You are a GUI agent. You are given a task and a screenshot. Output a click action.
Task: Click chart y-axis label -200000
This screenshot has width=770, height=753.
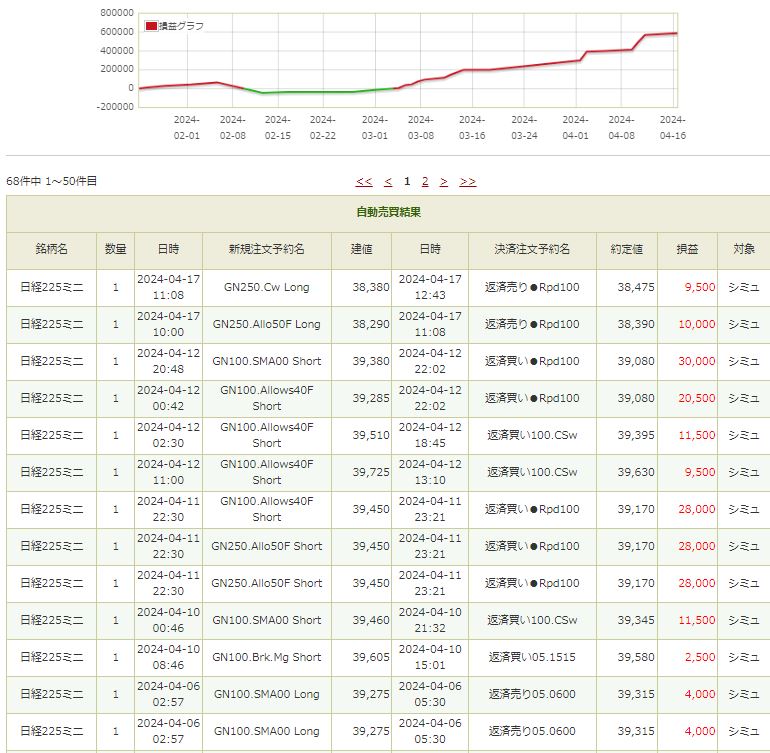tap(115, 107)
